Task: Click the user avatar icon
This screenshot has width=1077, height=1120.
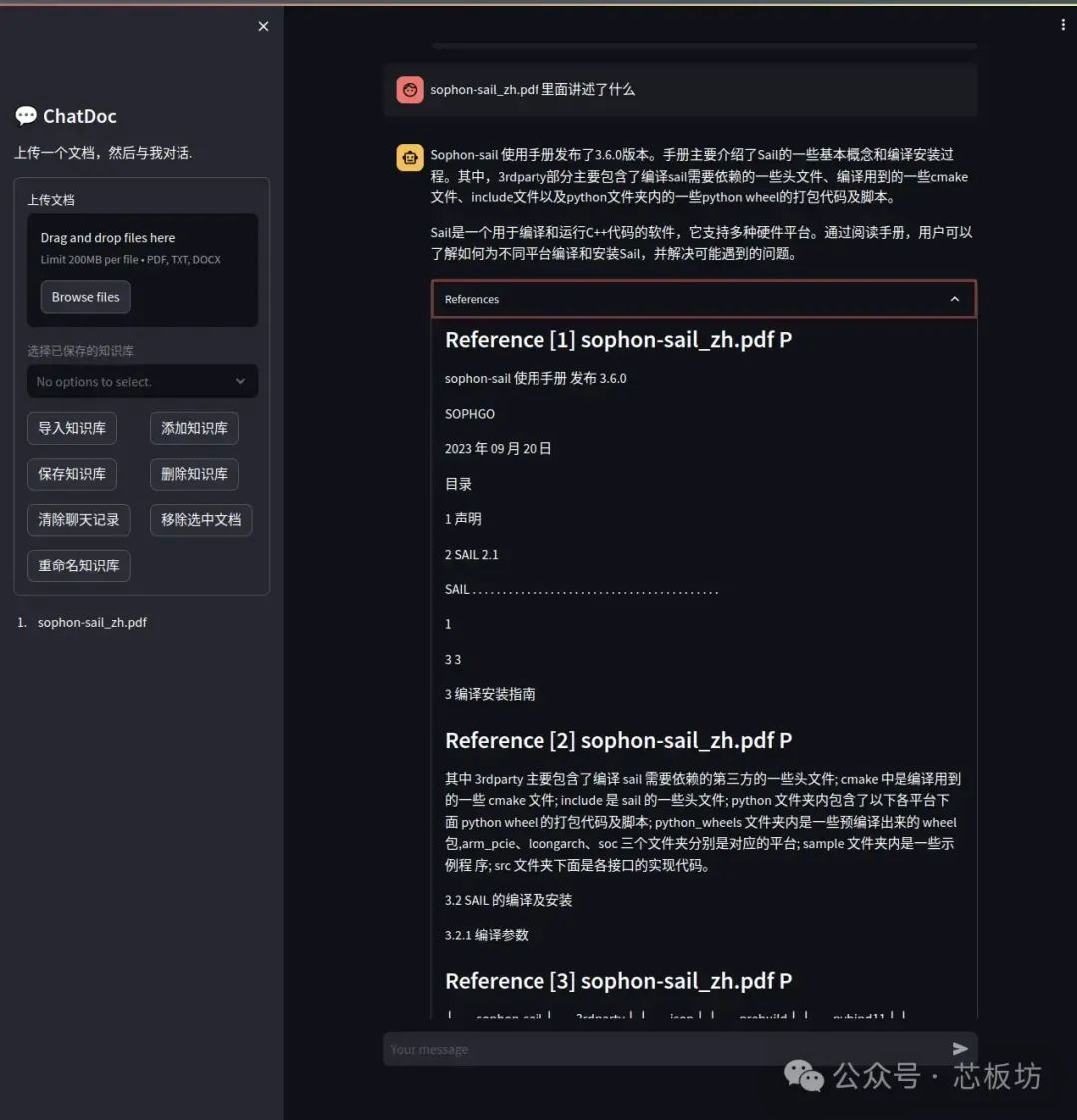Action: (409, 90)
